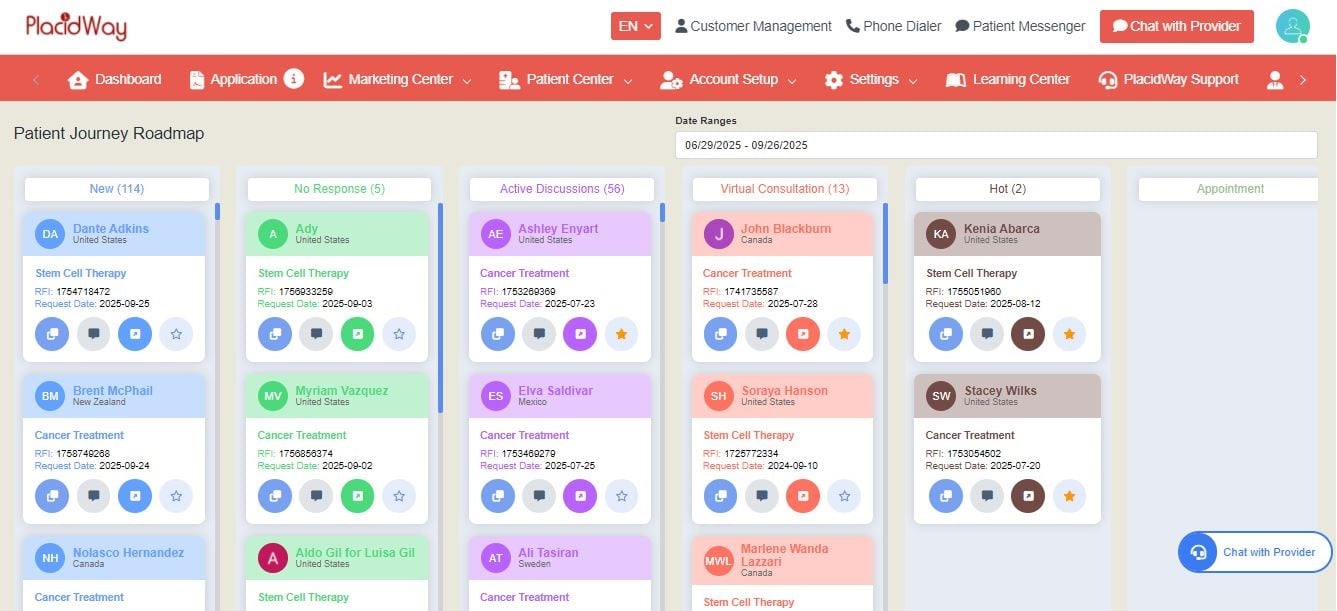Go to the Dashboard
Image resolution: width=1337 pixels, height=611 pixels.
114,80
